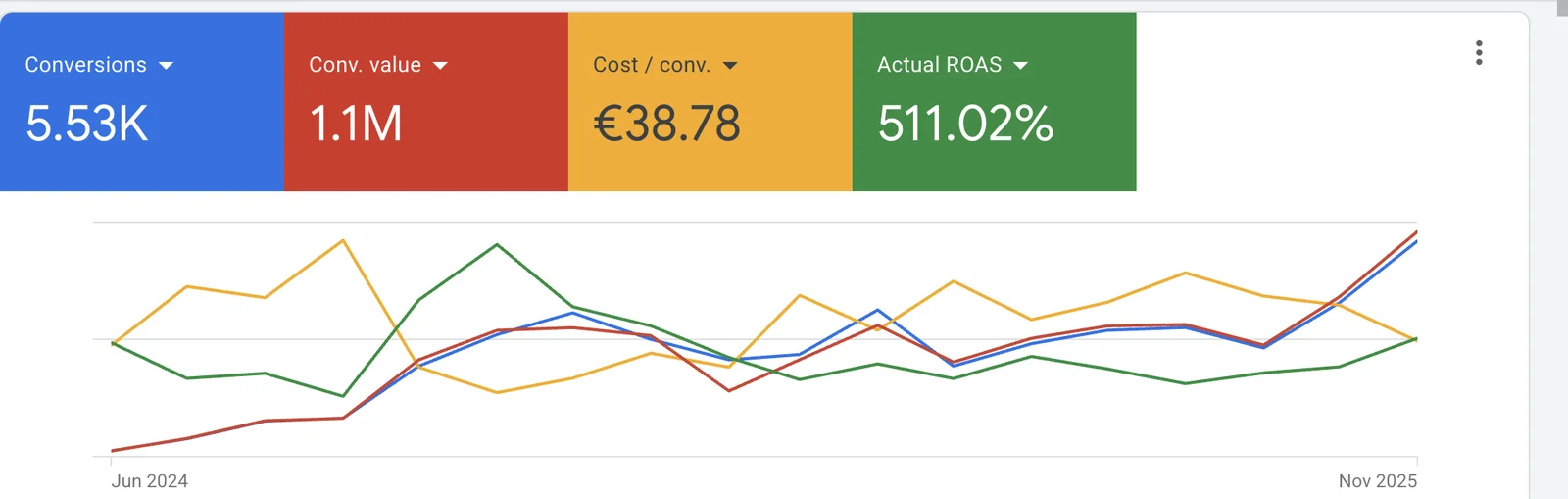Select the 1.1M conversion value figure
This screenshot has width=1568, height=499.
click(356, 125)
